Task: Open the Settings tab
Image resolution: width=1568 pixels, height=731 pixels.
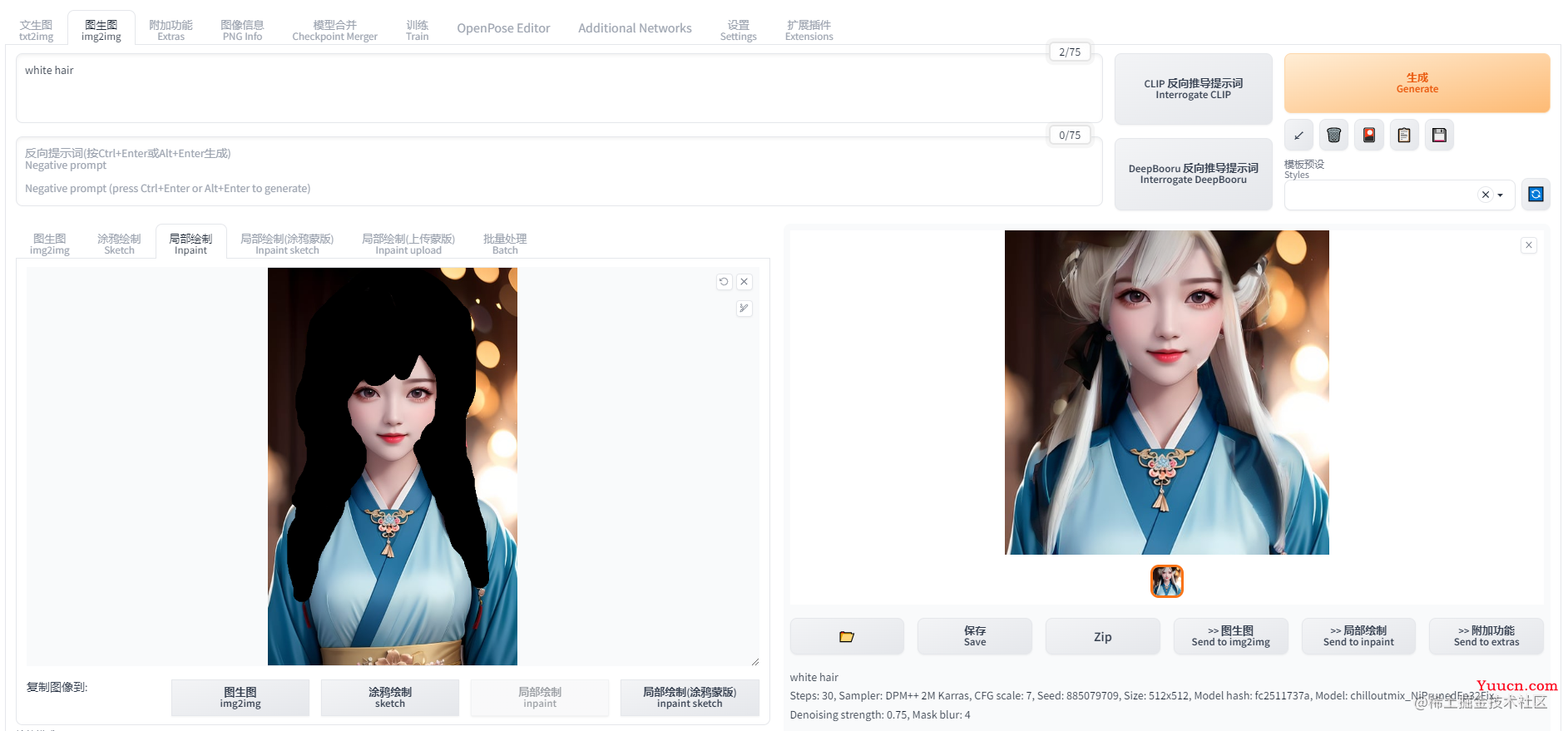Action: [x=738, y=30]
